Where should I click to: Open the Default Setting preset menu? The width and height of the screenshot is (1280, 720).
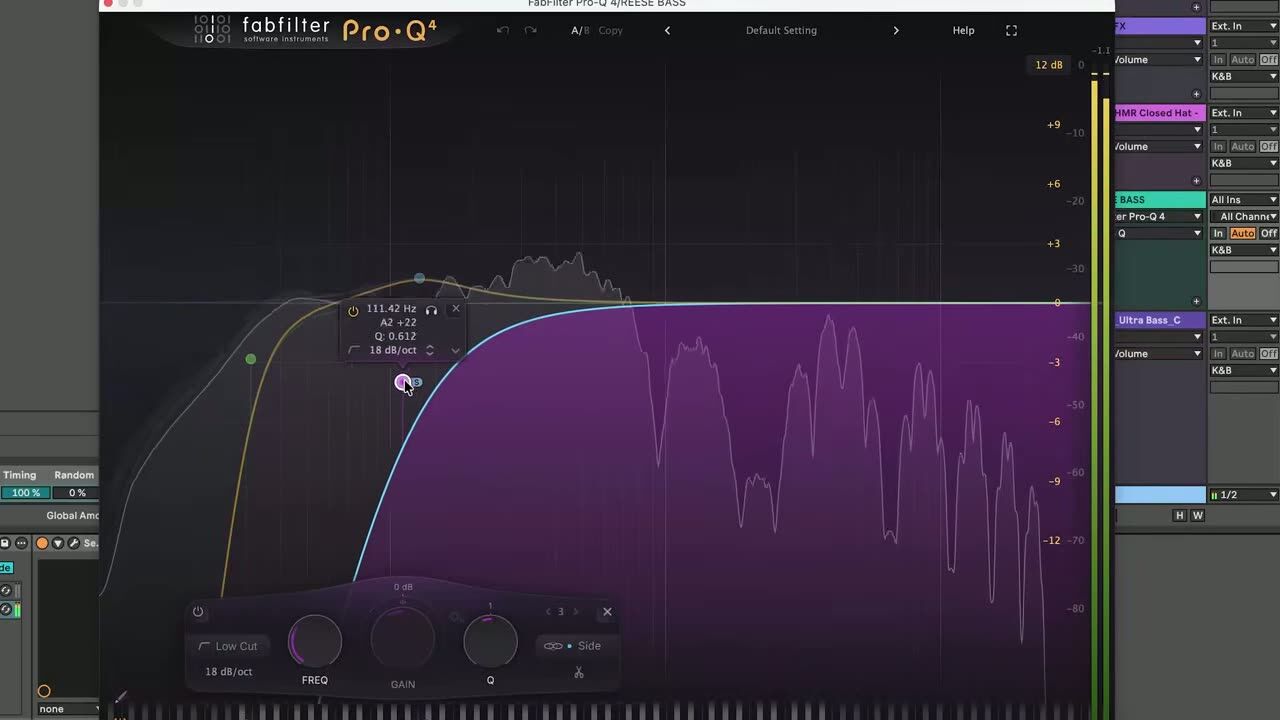[x=781, y=30]
